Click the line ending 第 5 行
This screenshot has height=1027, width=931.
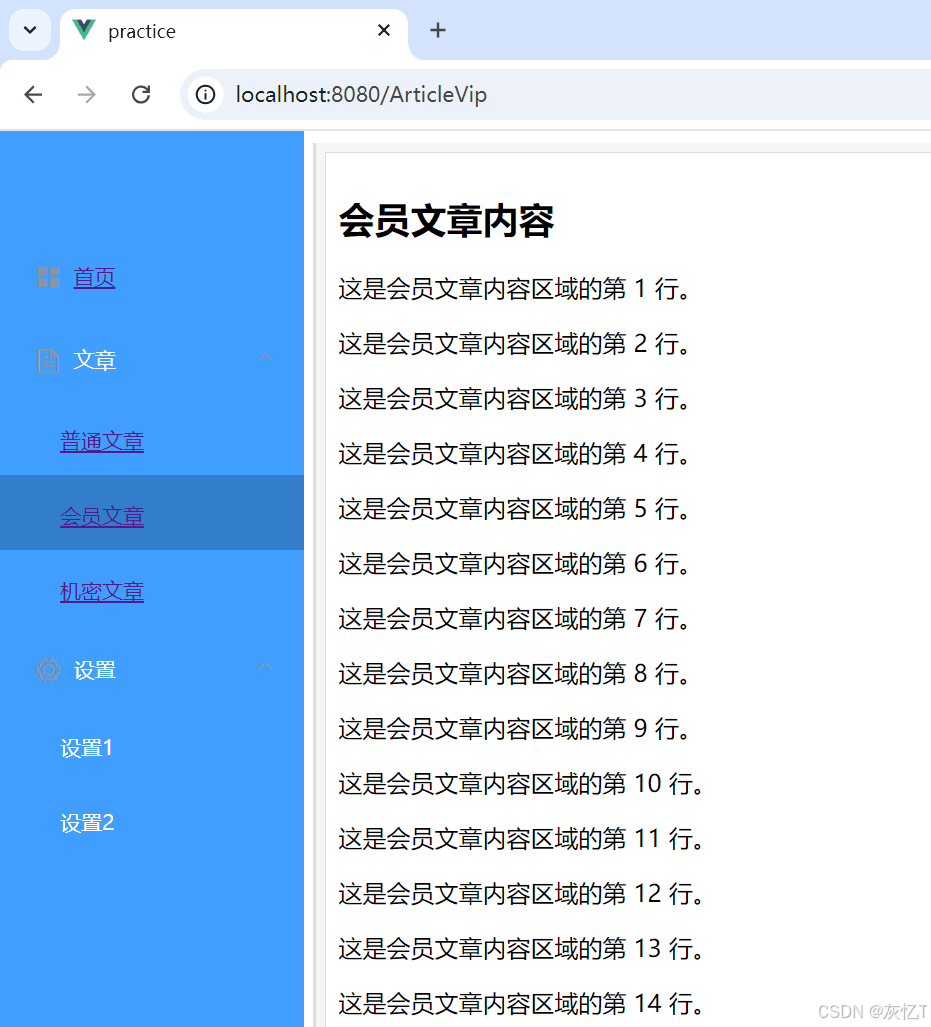514,509
